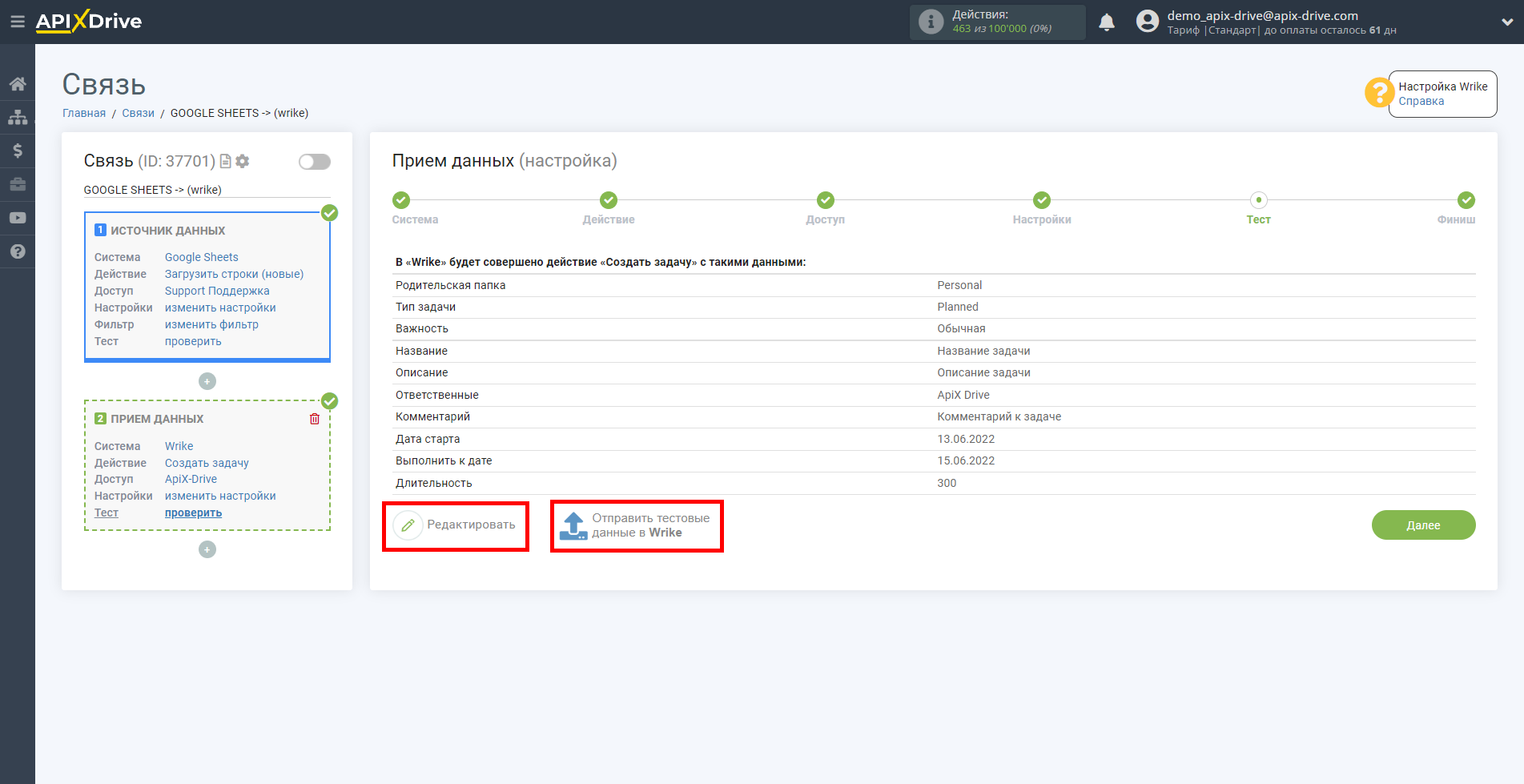Open the hamburger menu icon
This screenshot has height=784, width=1524.
17,22
